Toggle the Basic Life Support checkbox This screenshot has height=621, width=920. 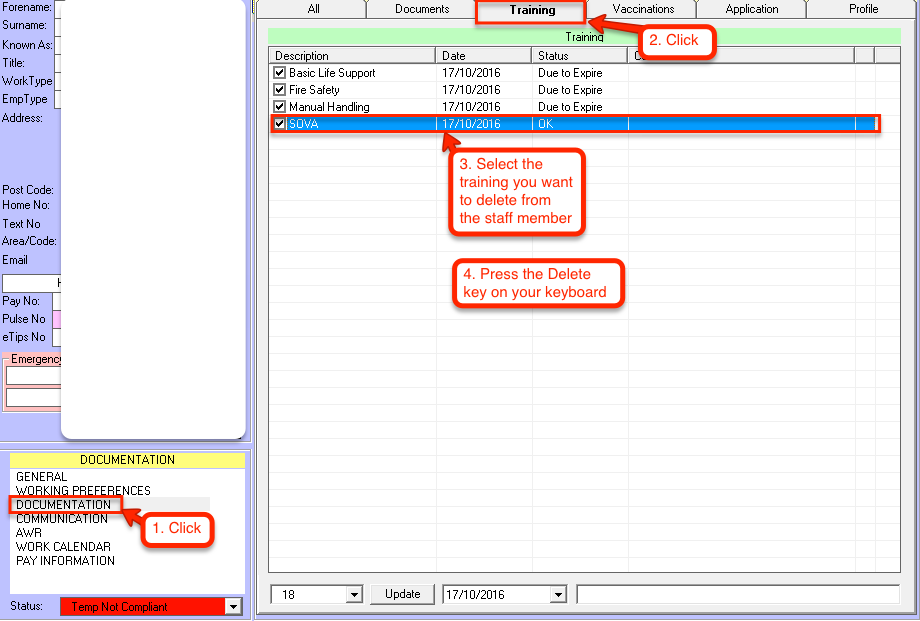(280, 73)
